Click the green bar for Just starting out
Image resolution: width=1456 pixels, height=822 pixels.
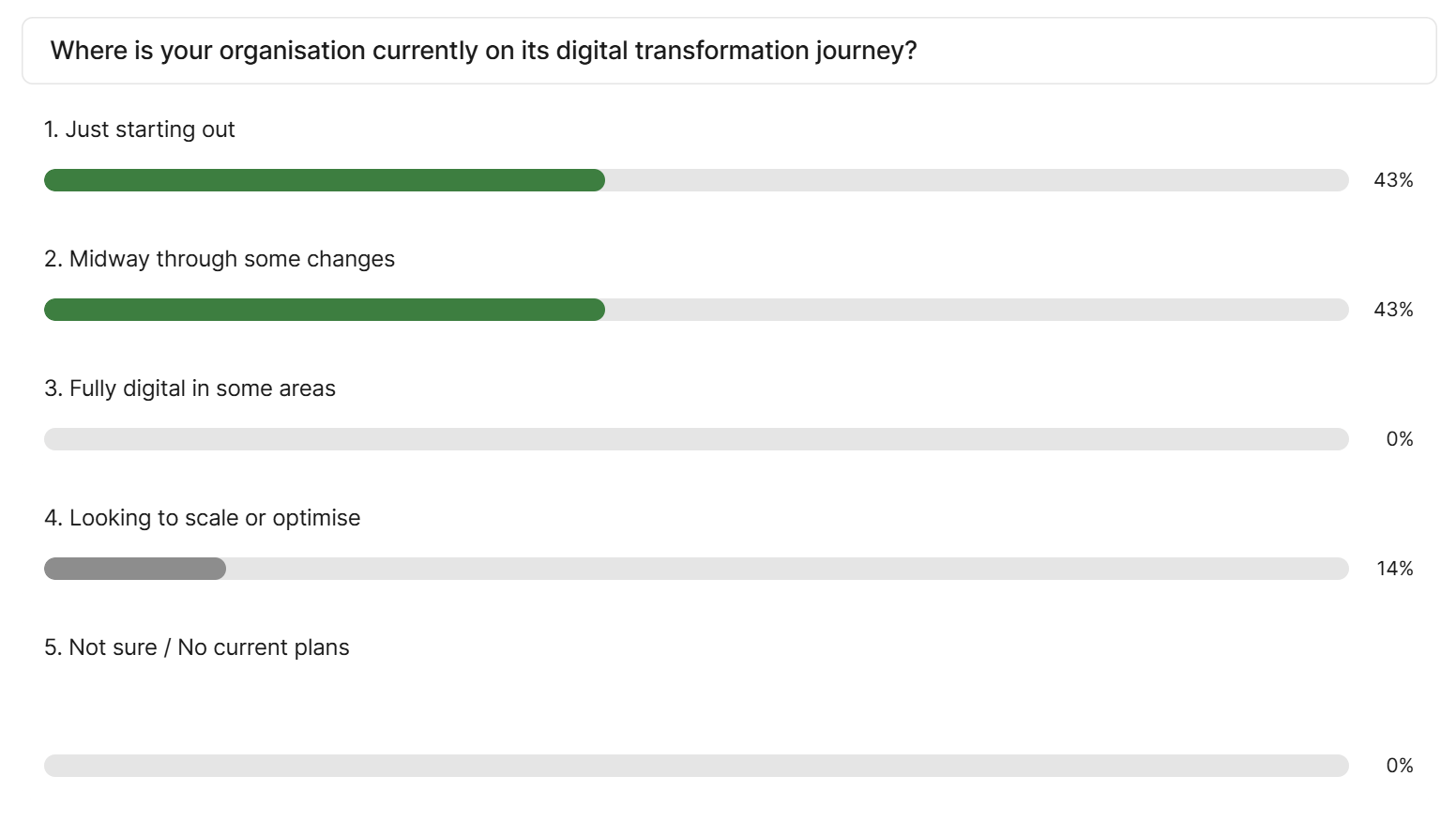tap(325, 180)
